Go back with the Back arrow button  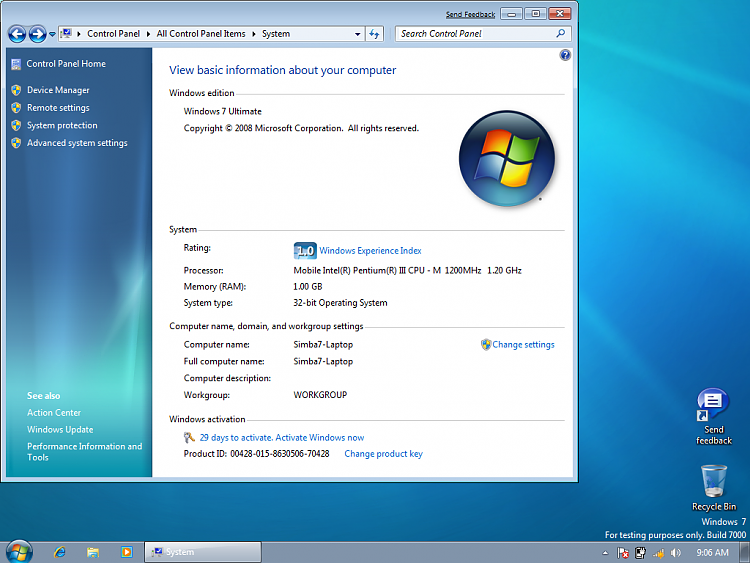pyautogui.click(x=17, y=34)
